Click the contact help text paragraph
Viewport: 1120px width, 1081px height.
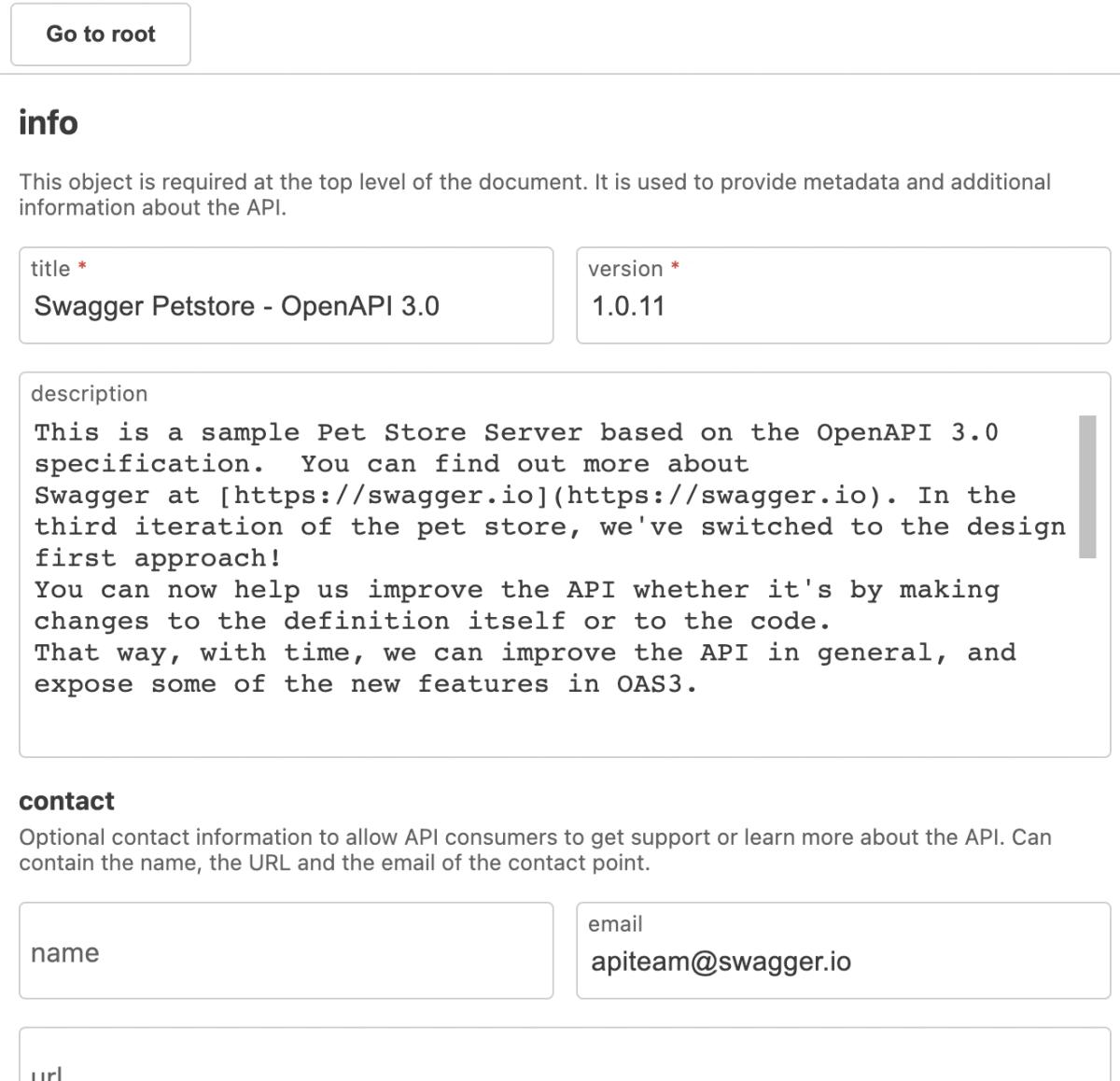(535, 849)
